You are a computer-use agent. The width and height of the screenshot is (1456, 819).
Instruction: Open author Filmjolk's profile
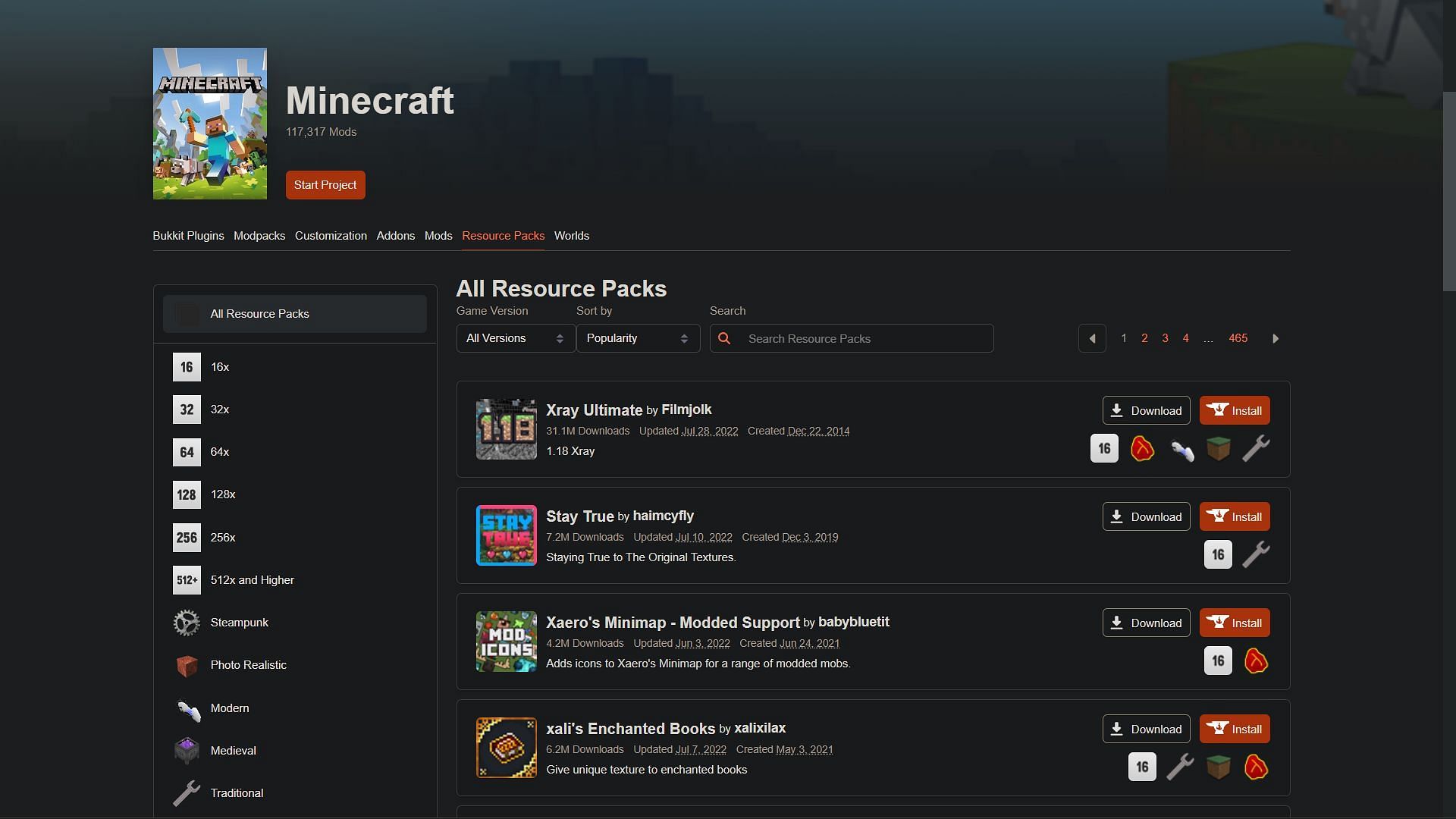(x=686, y=409)
